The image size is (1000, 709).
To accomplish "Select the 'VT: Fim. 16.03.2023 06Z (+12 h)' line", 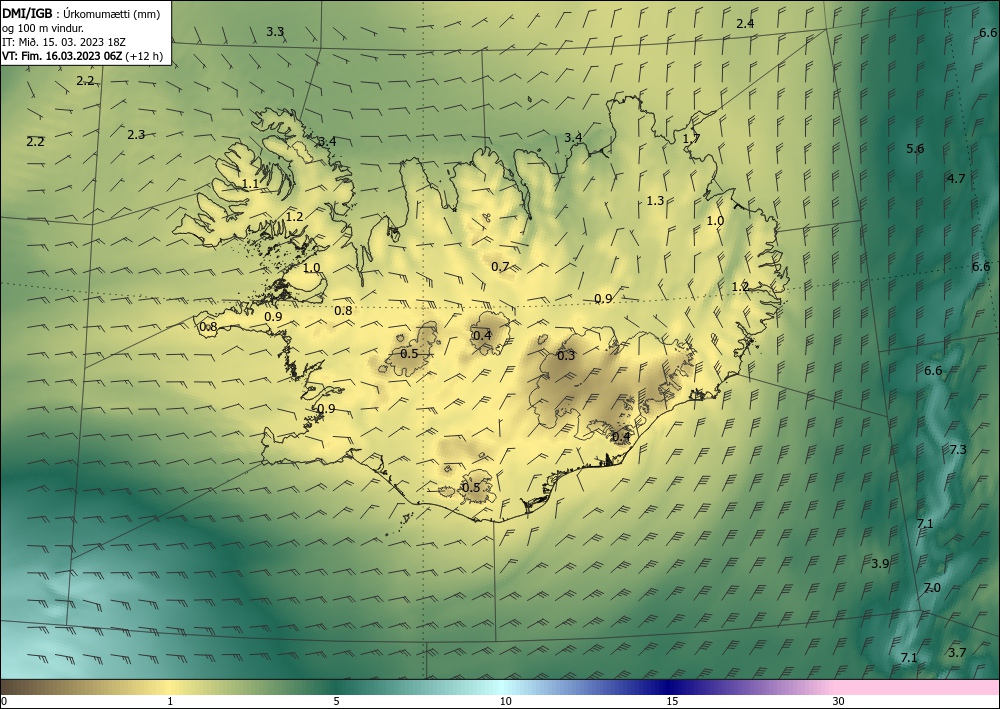I will pyautogui.click(x=82, y=56).
